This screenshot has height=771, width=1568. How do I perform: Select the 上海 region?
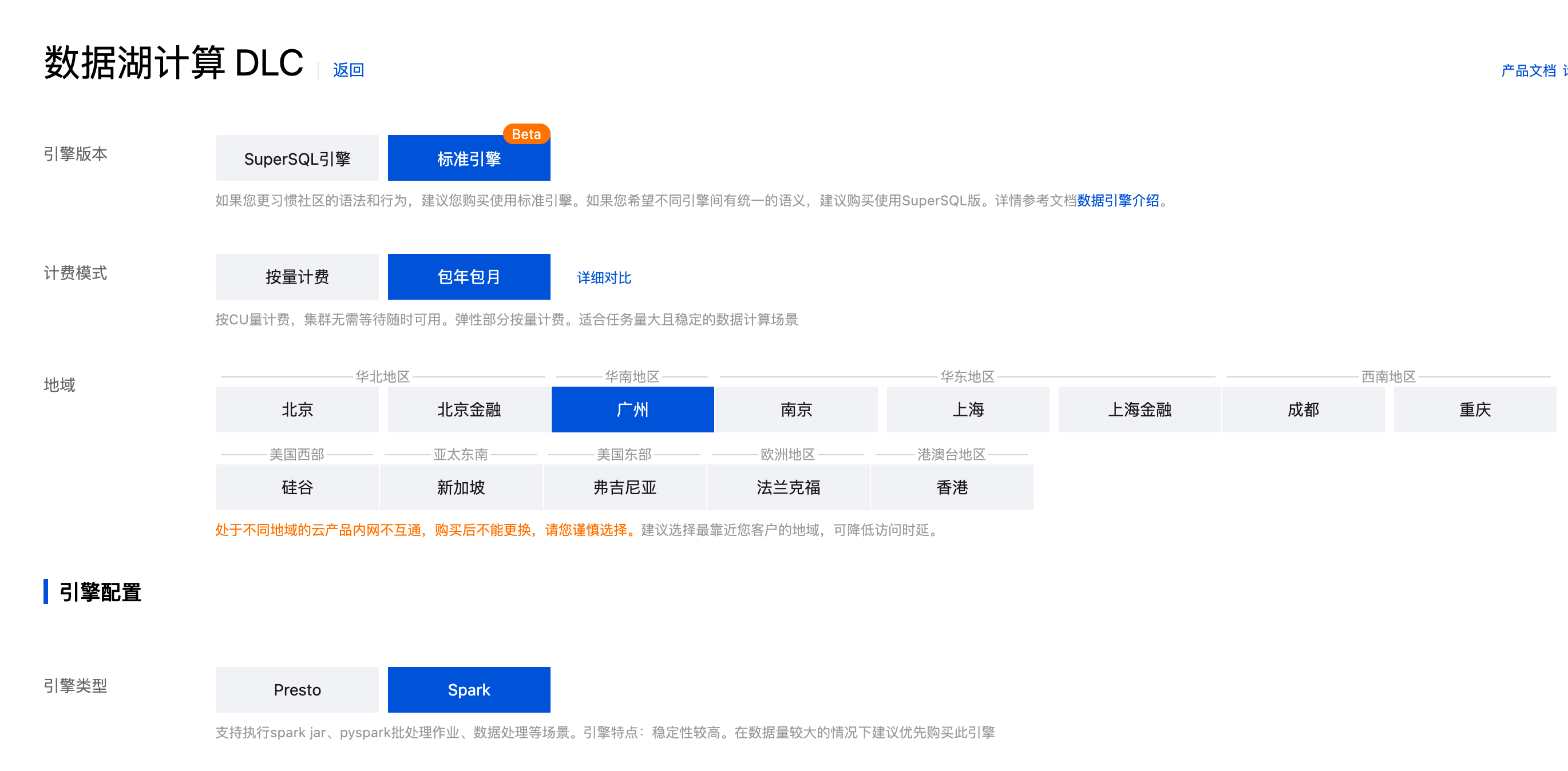coord(968,410)
